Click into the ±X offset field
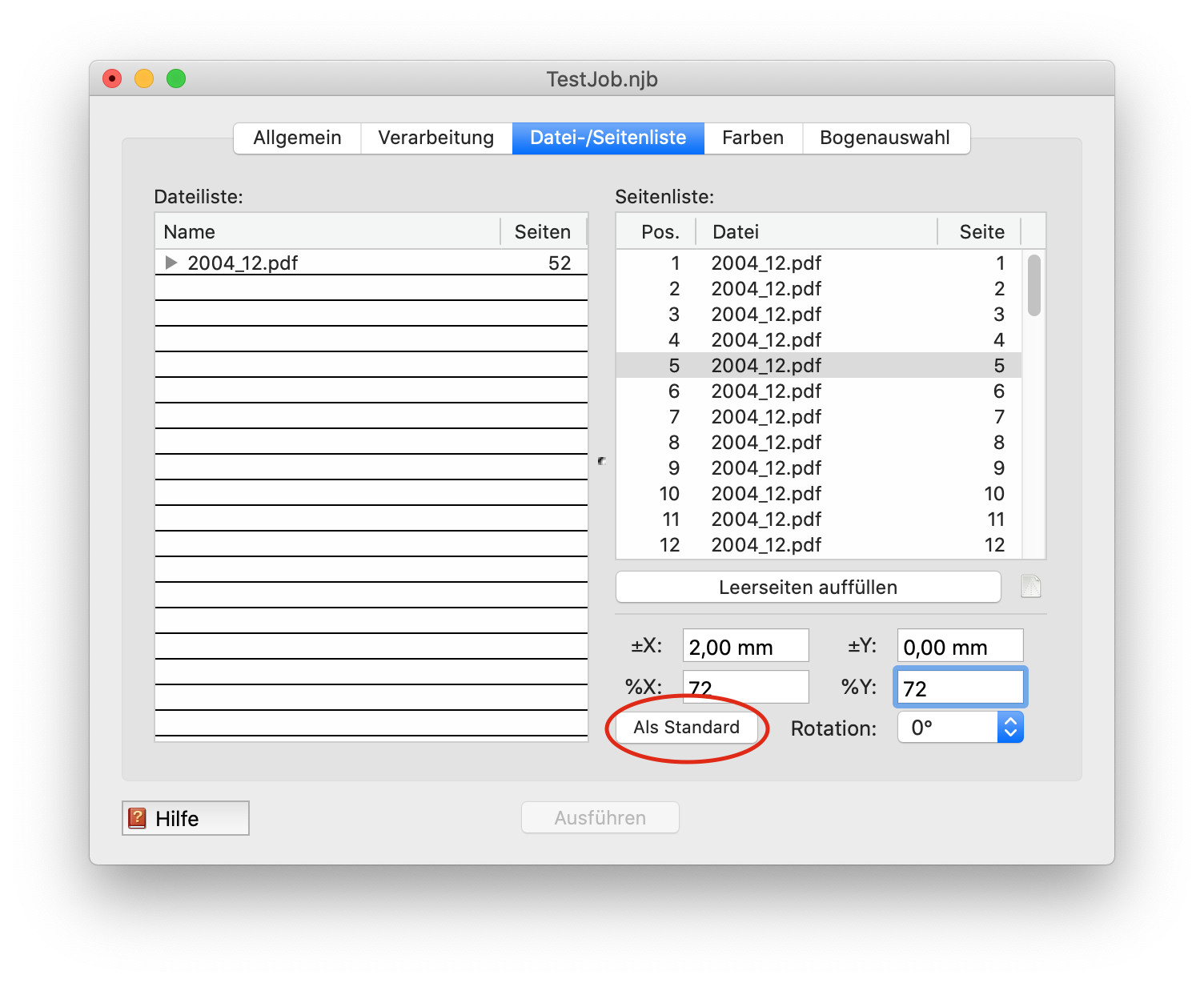This screenshot has width=1204, height=983. (745, 646)
